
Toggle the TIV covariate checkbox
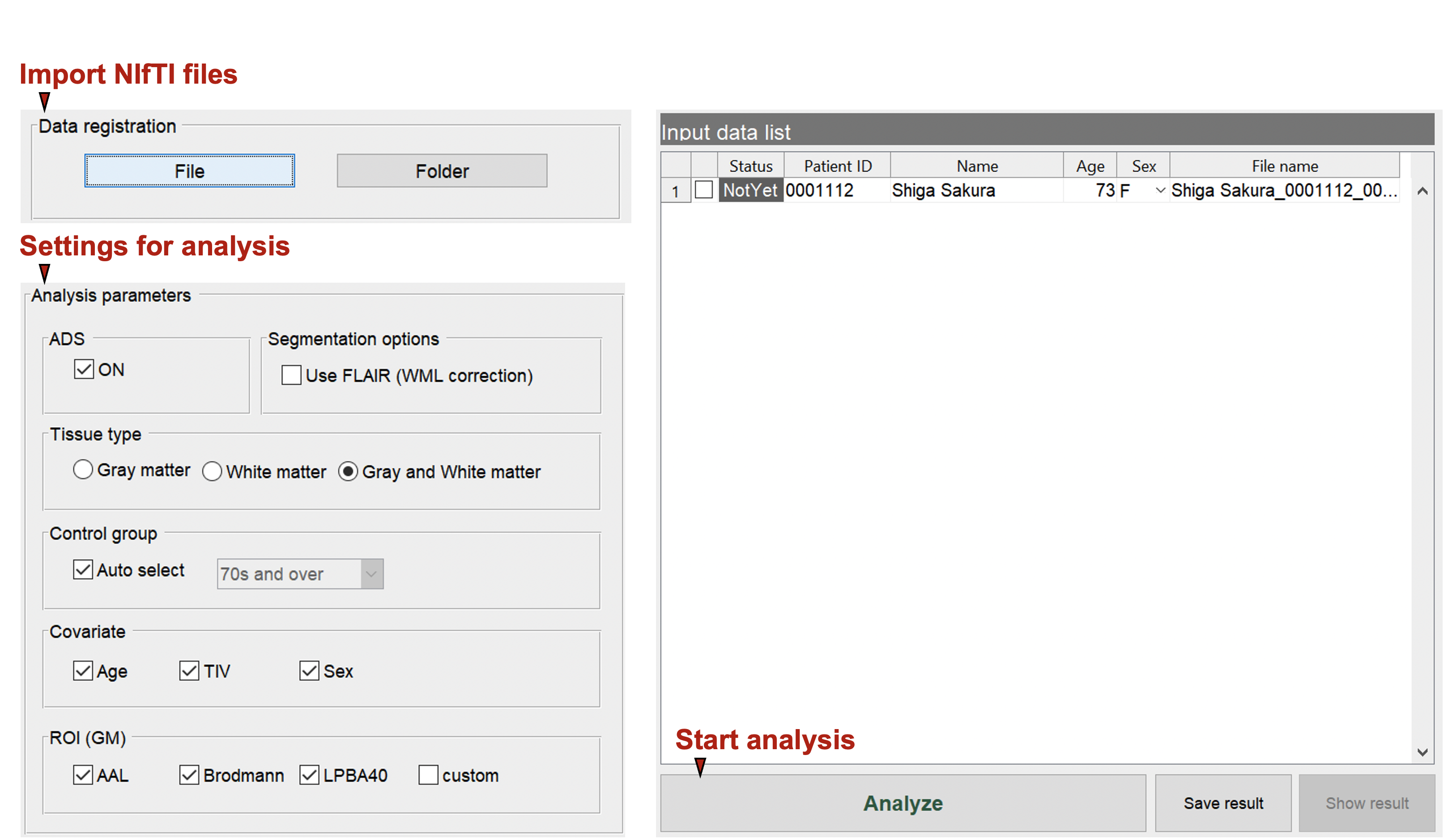click(189, 670)
